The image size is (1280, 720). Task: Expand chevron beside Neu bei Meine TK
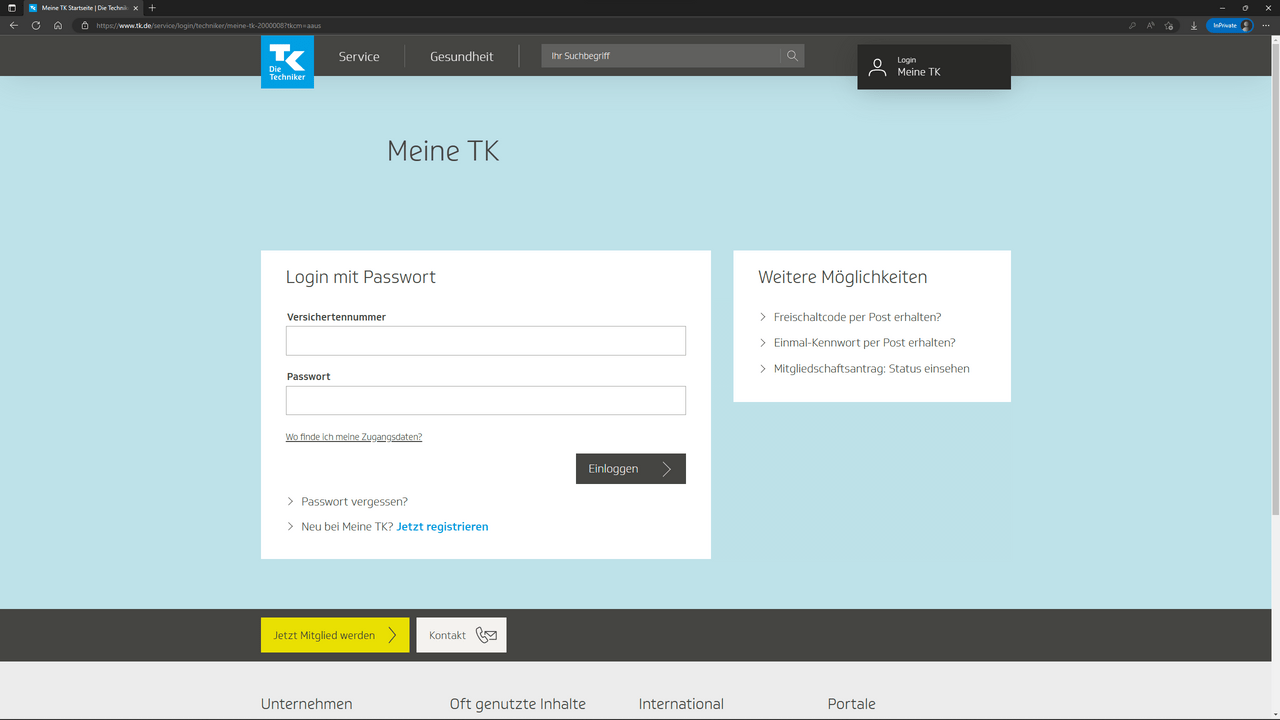click(x=291, y=527)
